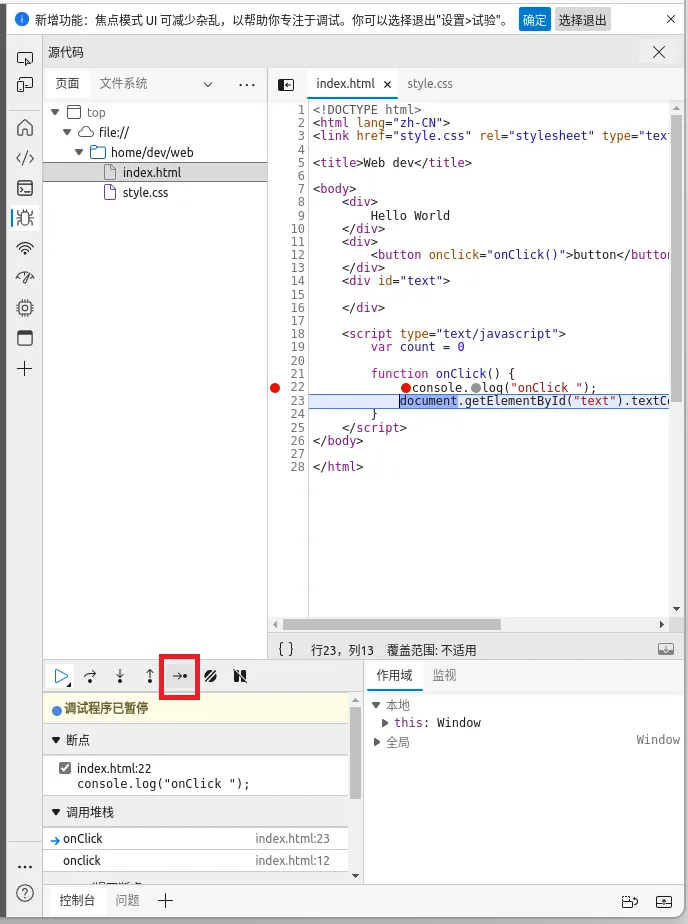Click the 选择退出 button

[x=583, y=19]
